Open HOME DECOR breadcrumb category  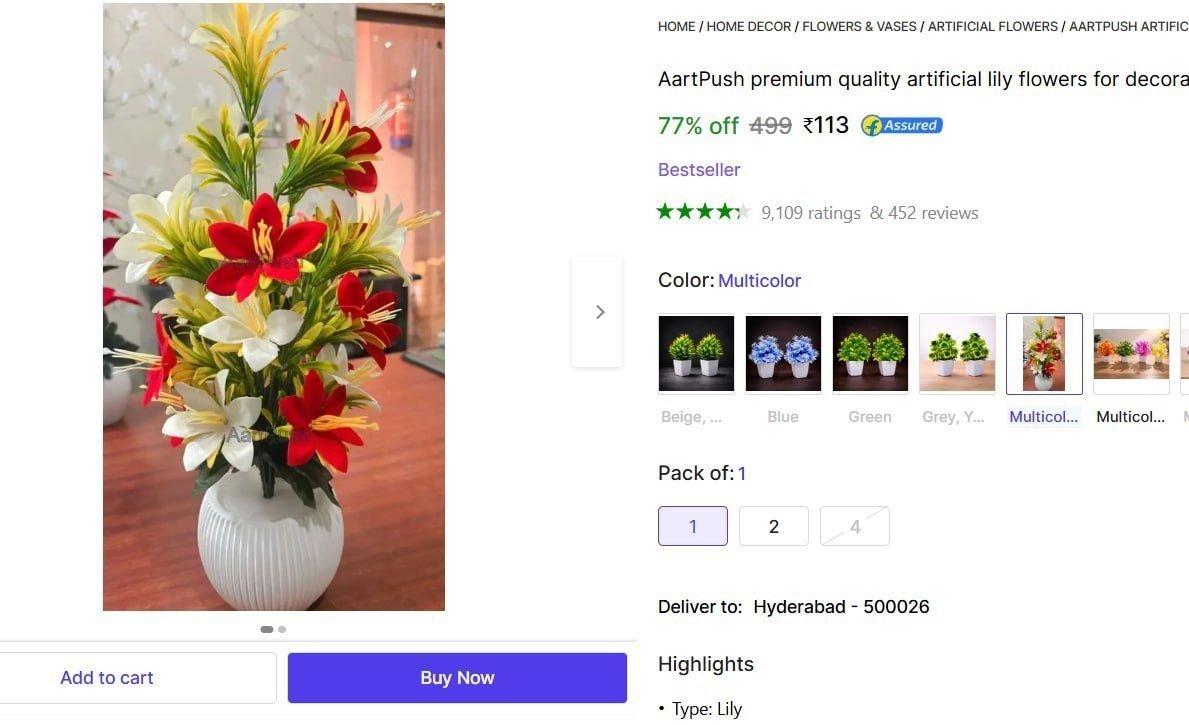point(749,27)
